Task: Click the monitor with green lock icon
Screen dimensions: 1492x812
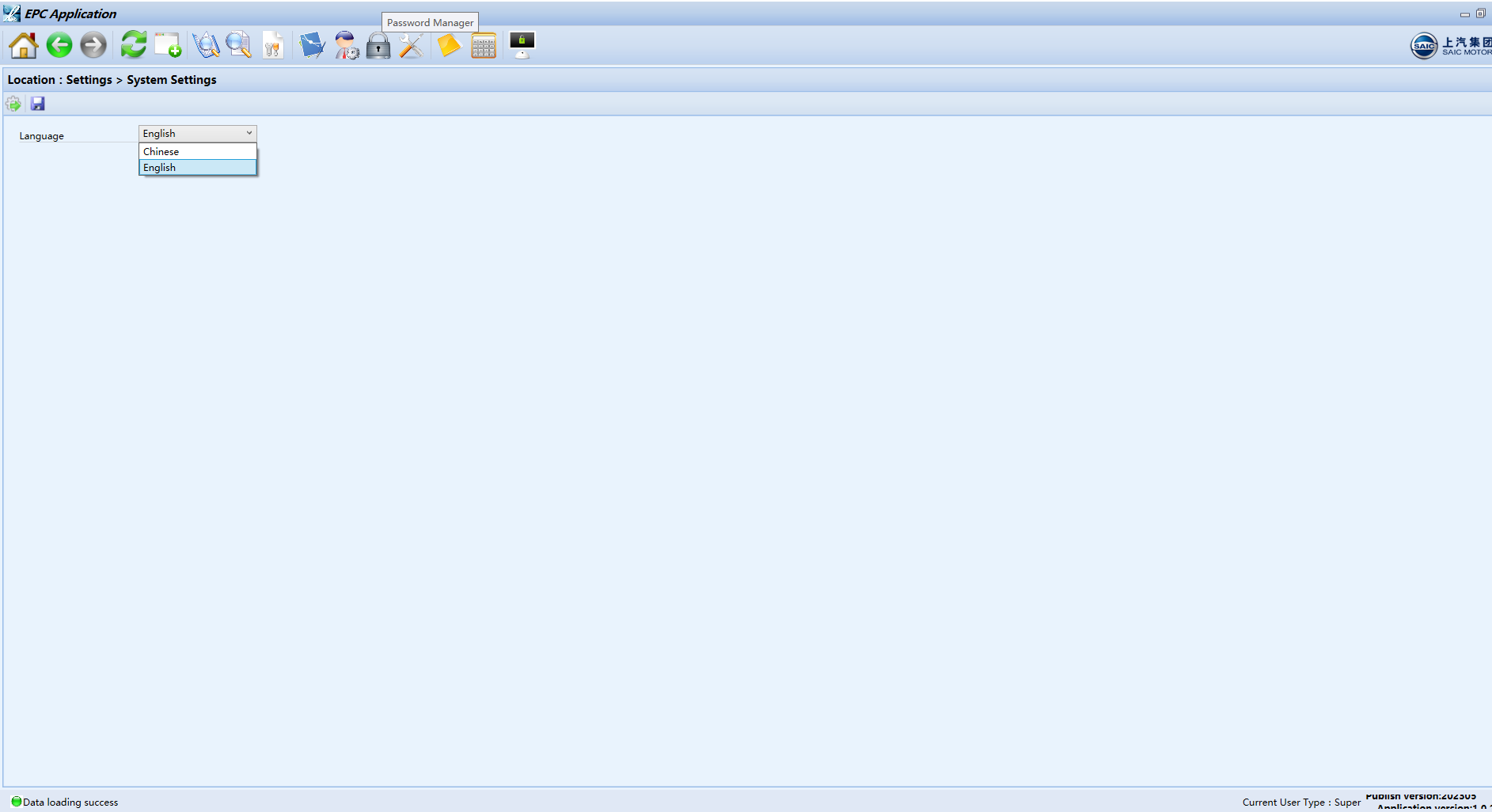Action: pyautogui.click(x=522, y=45)
